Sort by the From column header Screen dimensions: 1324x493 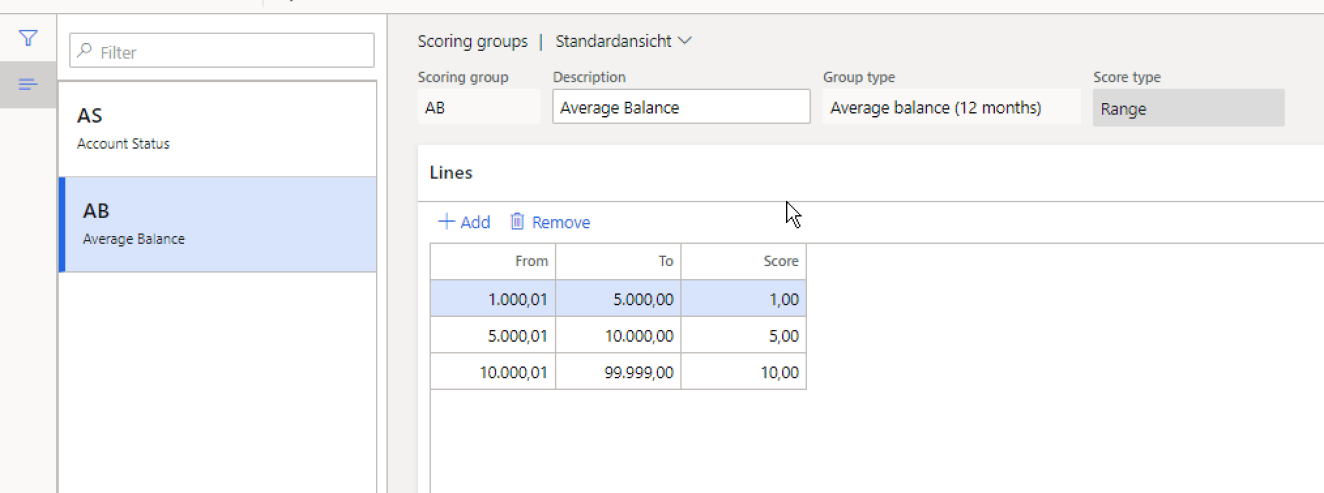pos(493,261)
